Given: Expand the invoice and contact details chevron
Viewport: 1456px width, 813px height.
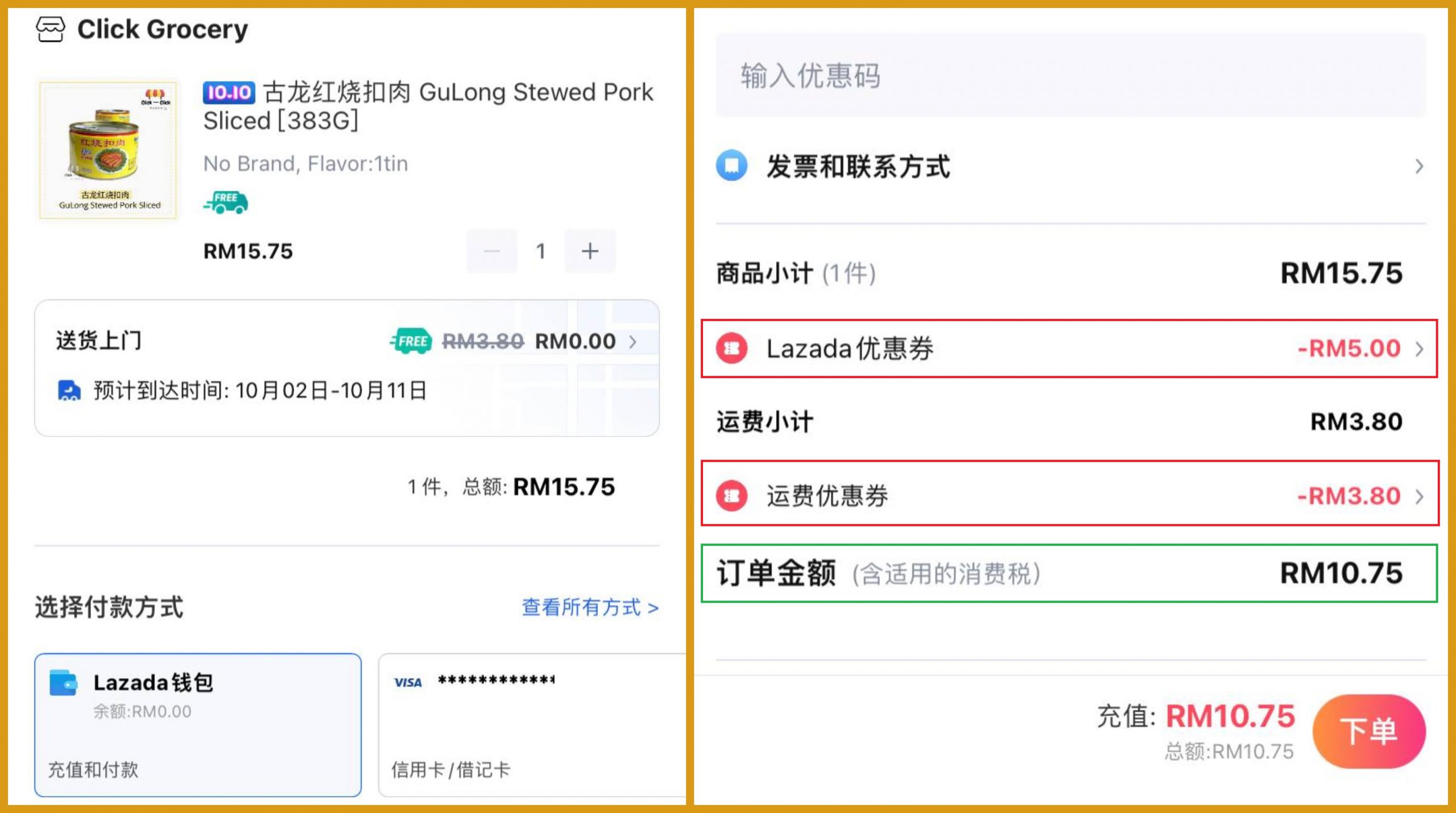Looking at the screenshot, I should click(x=1419, y=166).
